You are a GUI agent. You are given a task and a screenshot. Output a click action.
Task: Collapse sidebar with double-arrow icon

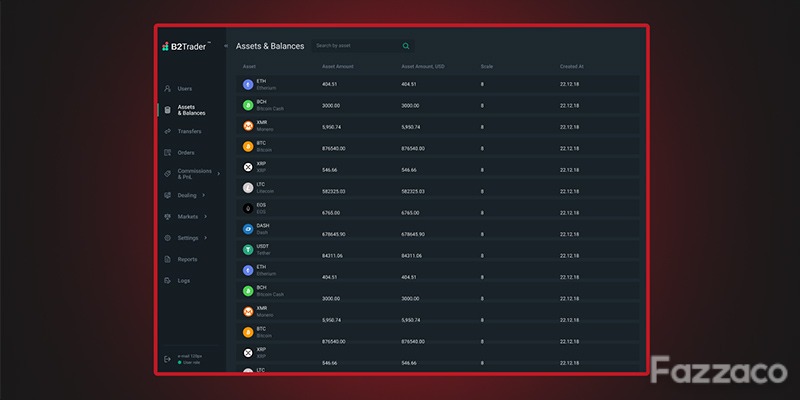(x=226, y=46)
